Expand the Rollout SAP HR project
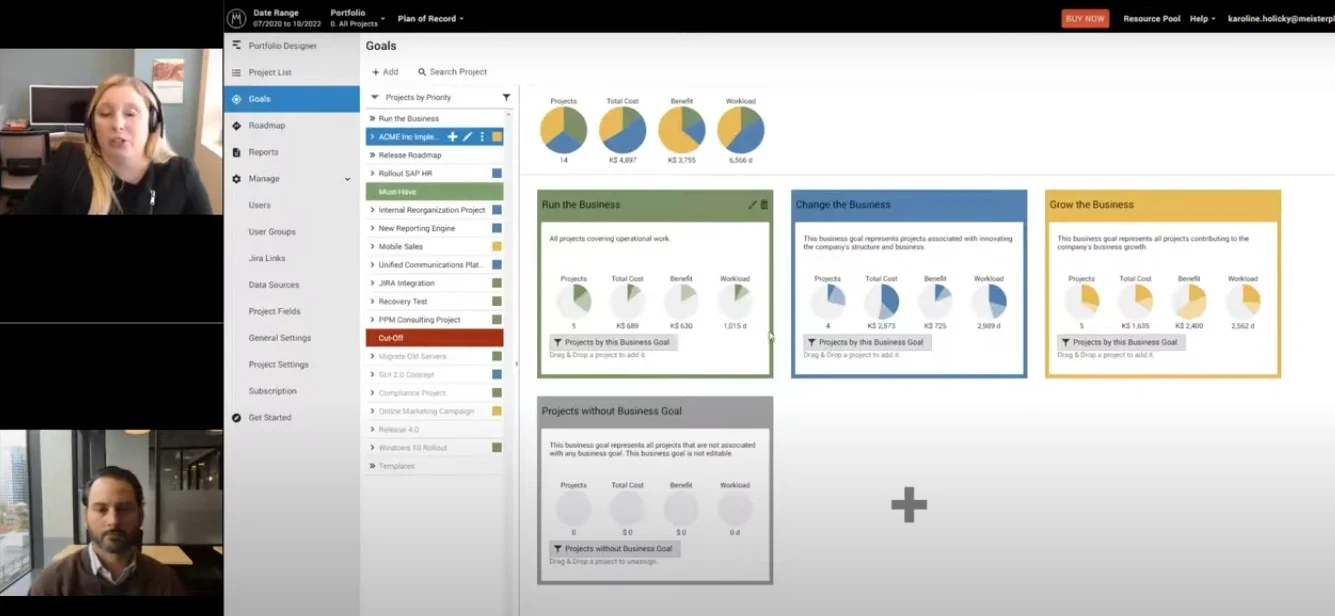The width and height of the screenshot is (1335, 616). tap(372, 172)
